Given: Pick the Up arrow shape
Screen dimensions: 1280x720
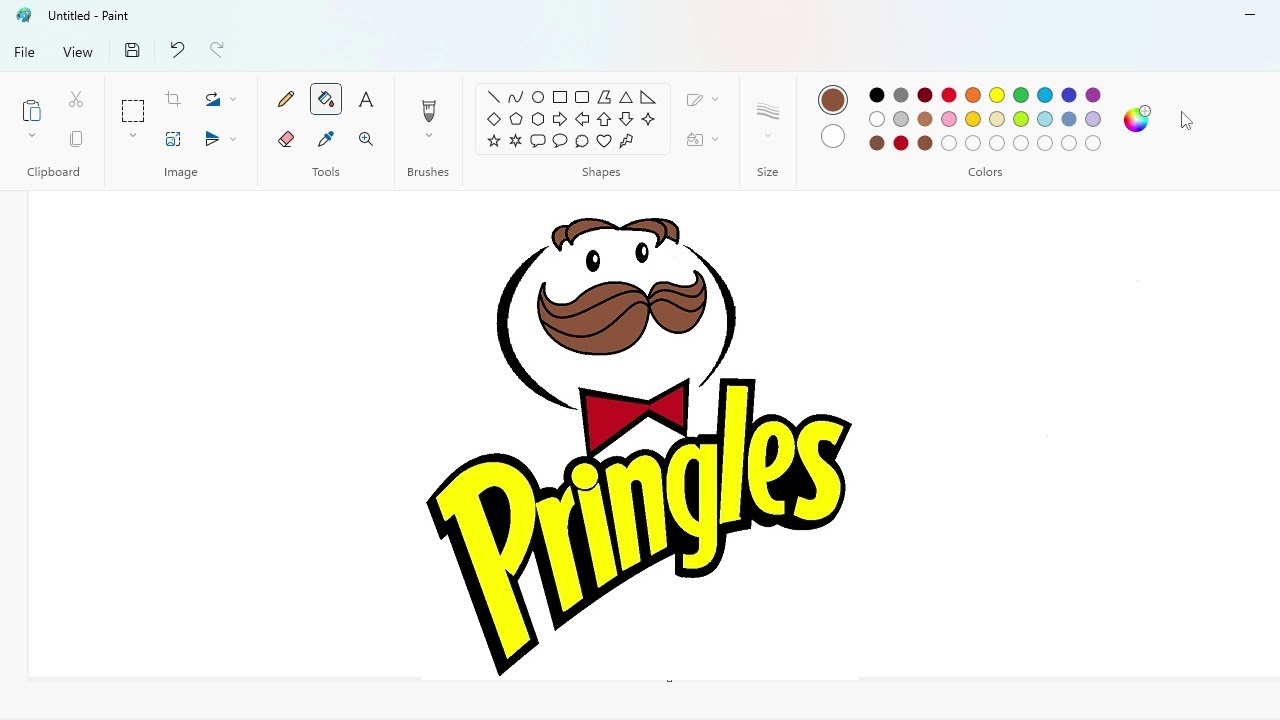Looking at the screenshot, I should point(604,119).
